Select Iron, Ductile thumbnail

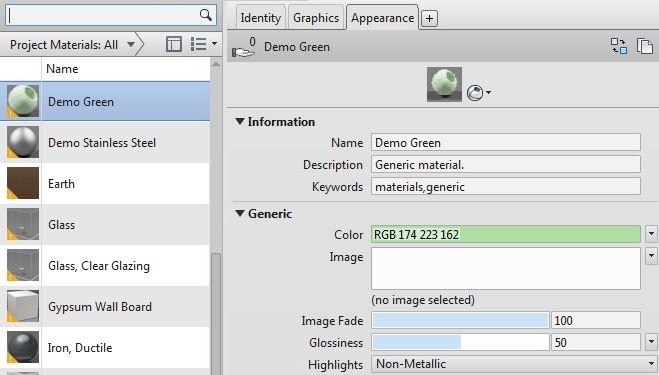point(23,347)
